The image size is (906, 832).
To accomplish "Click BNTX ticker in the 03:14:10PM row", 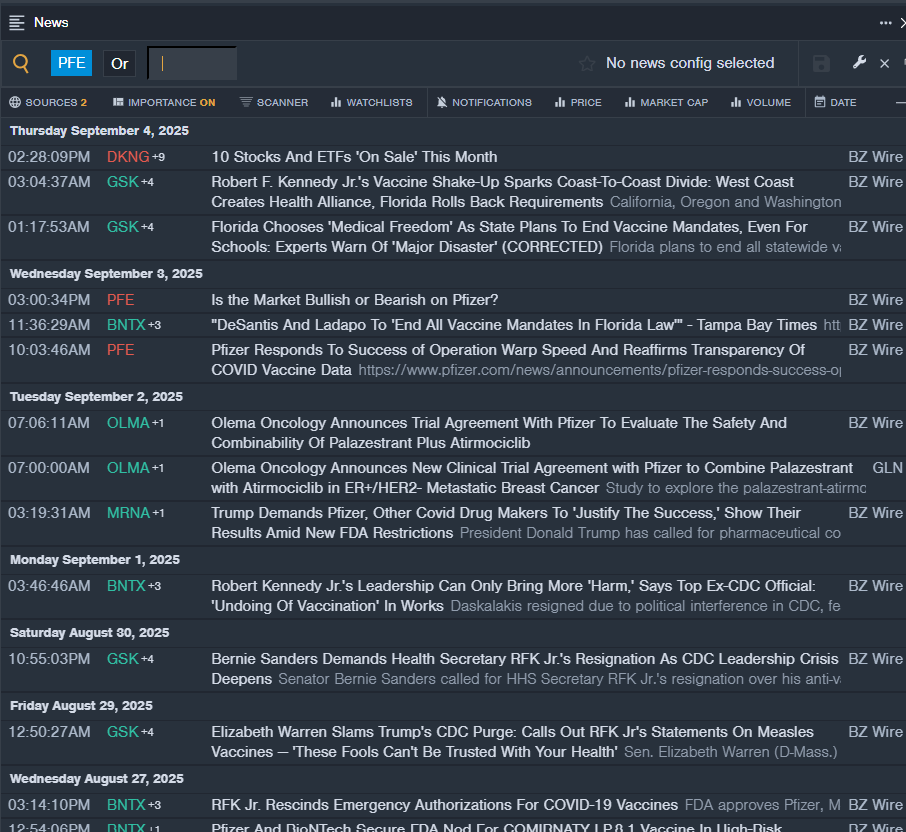I will tap(126, 805).
